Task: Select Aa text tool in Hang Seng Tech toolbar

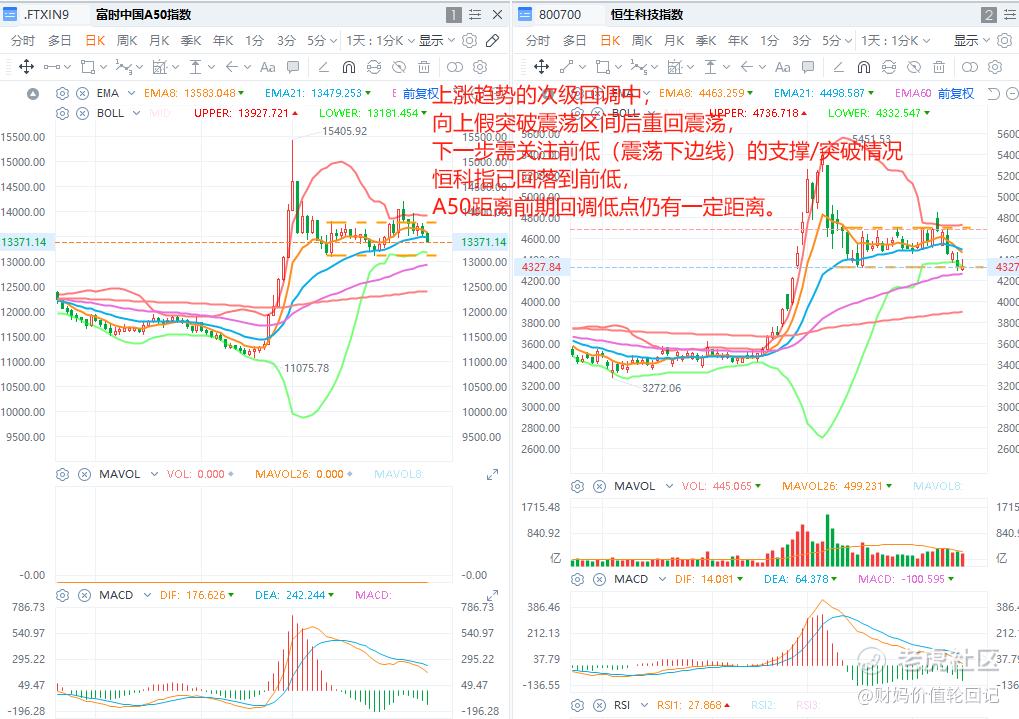Action: (x=782, y=66)
